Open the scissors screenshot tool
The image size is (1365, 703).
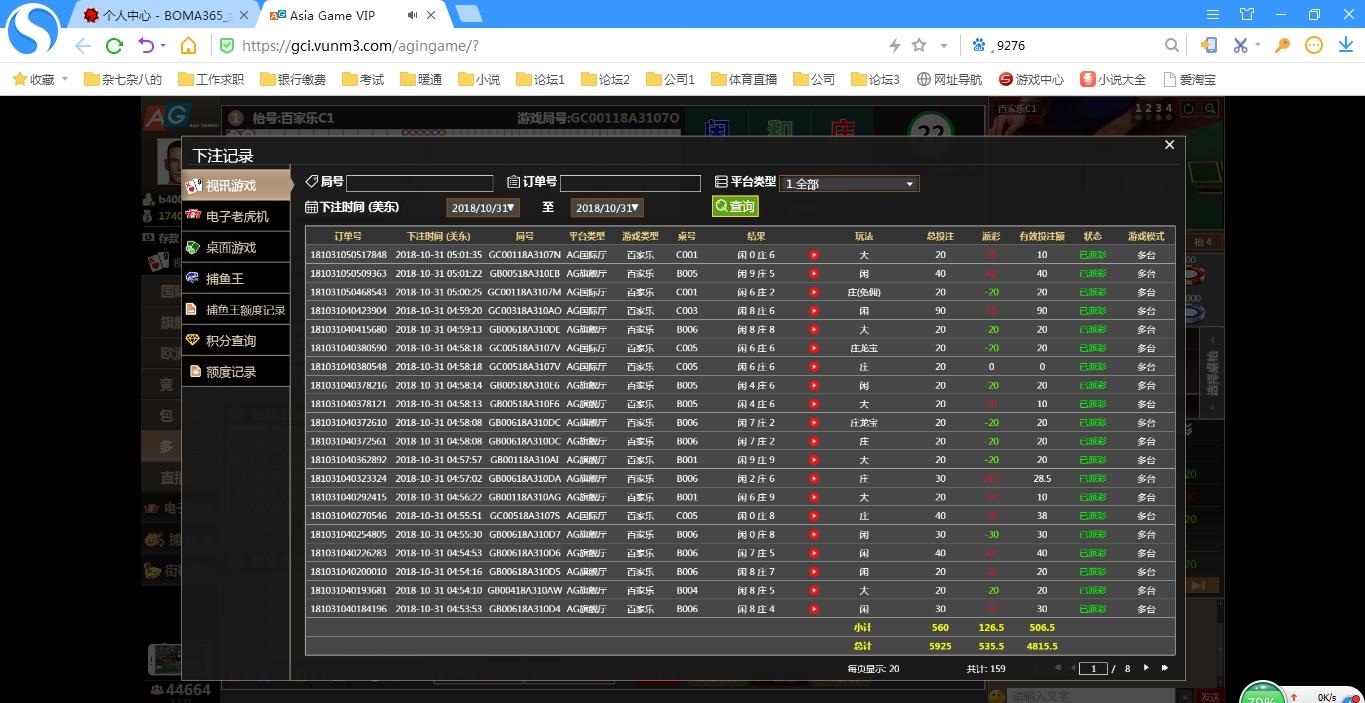coord(1240,45)
